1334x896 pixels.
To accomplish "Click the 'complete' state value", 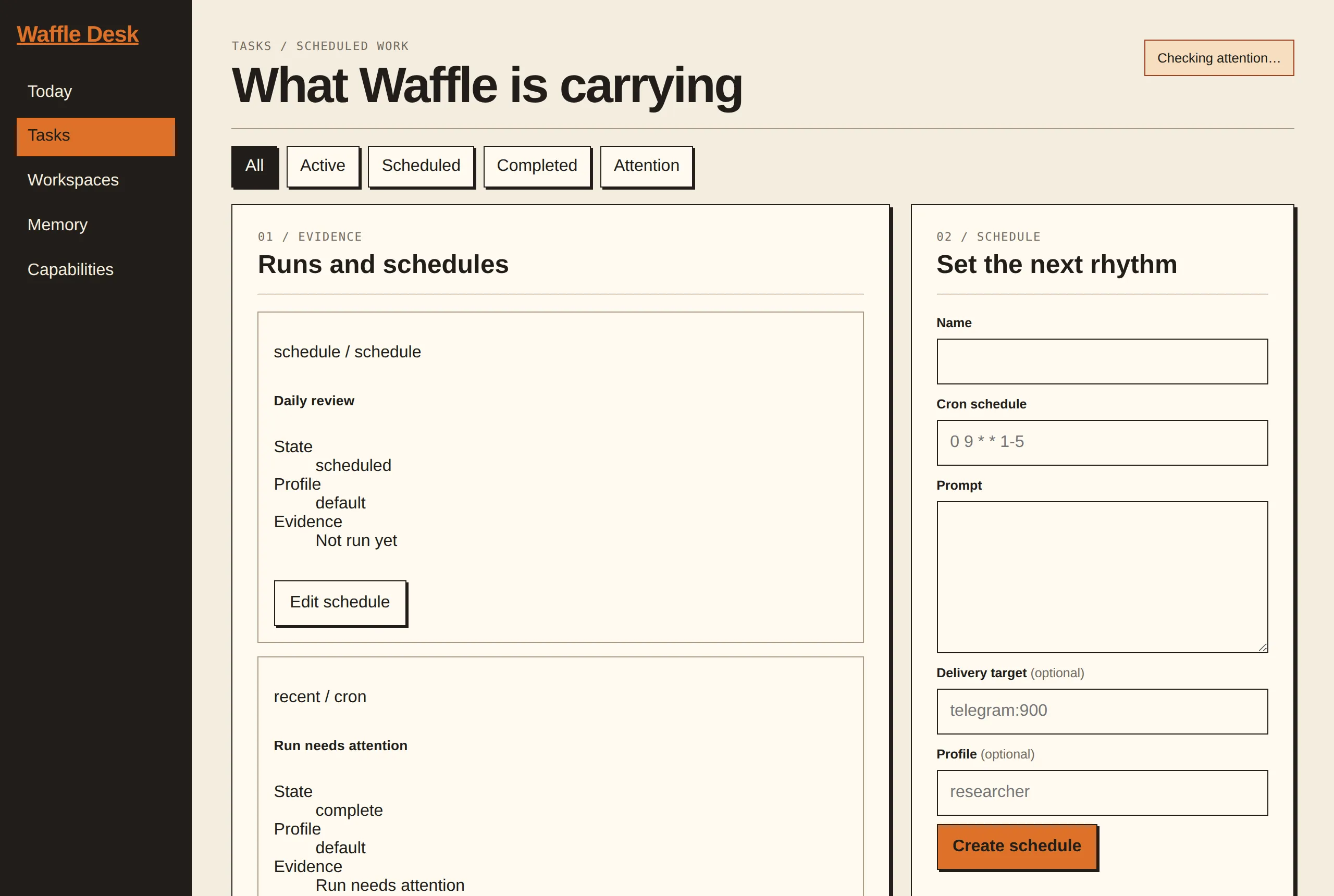I will [349, 811].
